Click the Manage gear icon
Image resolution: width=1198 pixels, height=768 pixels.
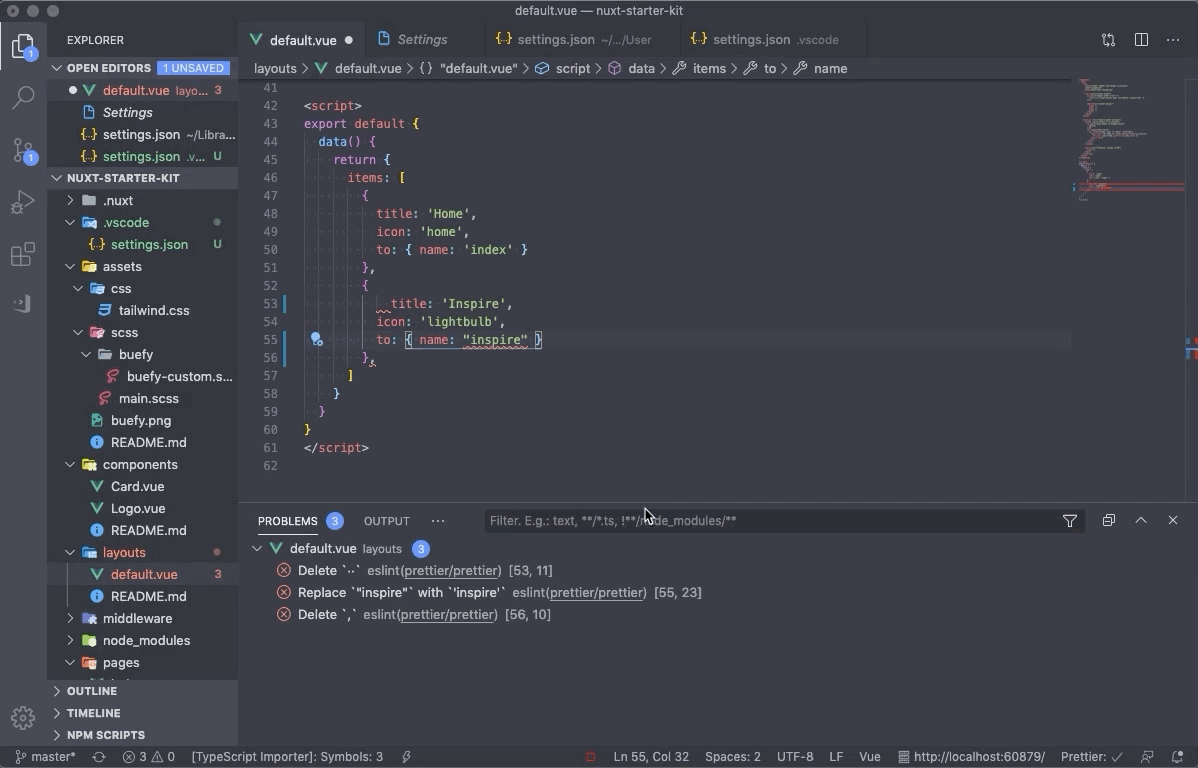click(x=23, y=718)
